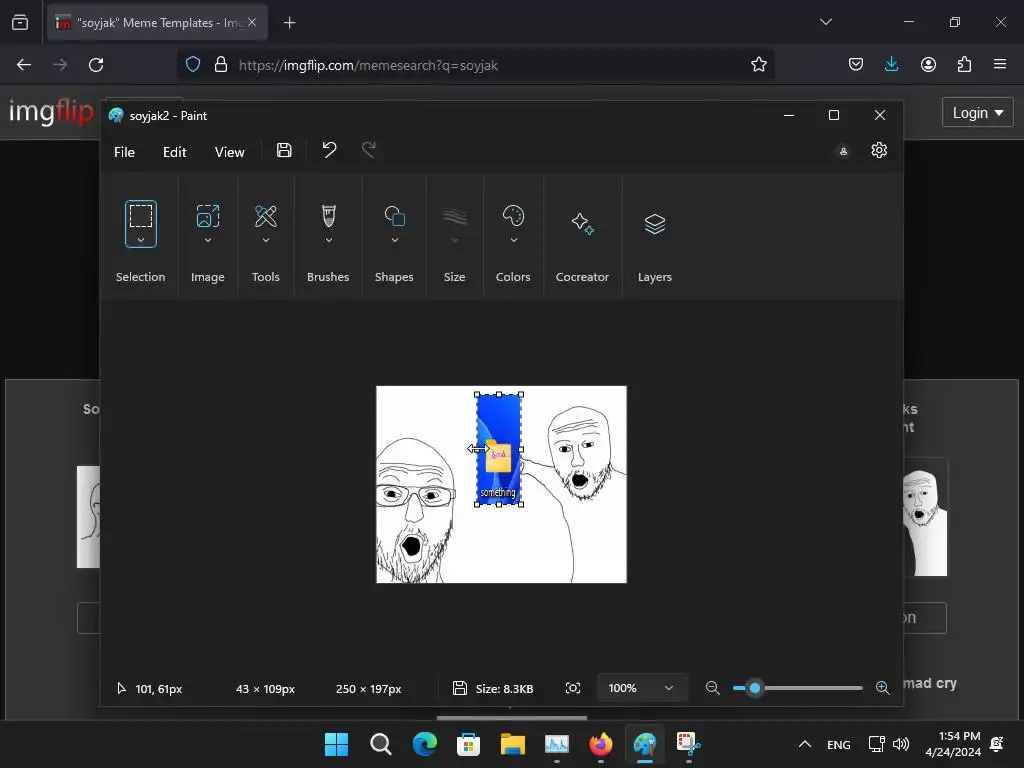Open Snipping Tool from taskbar
The width and height of the screenshot is (1024, 768).
coord(688,744)
